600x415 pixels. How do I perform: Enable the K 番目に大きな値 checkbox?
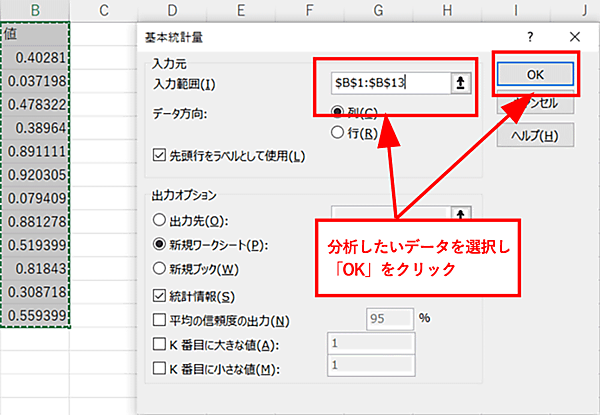point(159,344)
